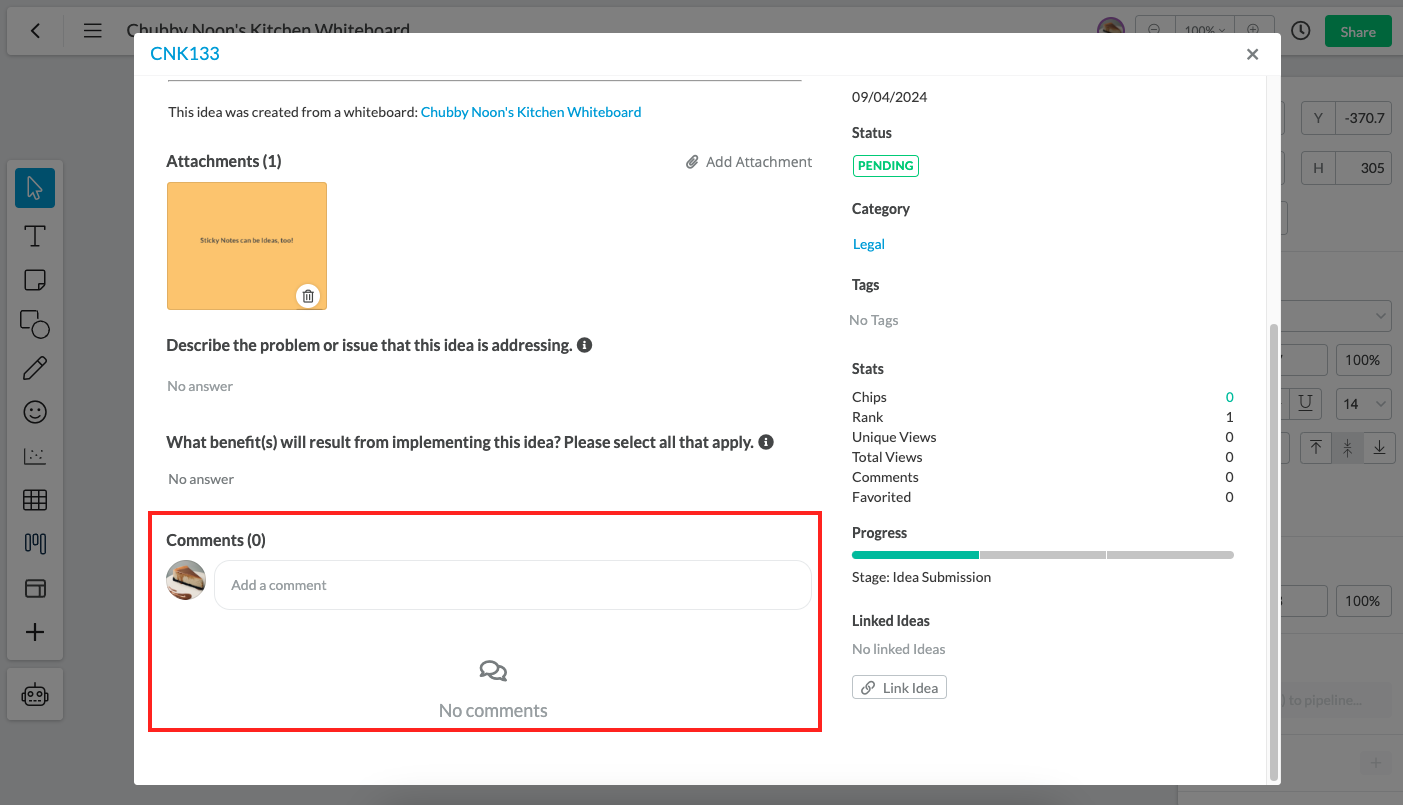
Task: Open the font size 14 dropdown
Action: (x=1364, y=404)
